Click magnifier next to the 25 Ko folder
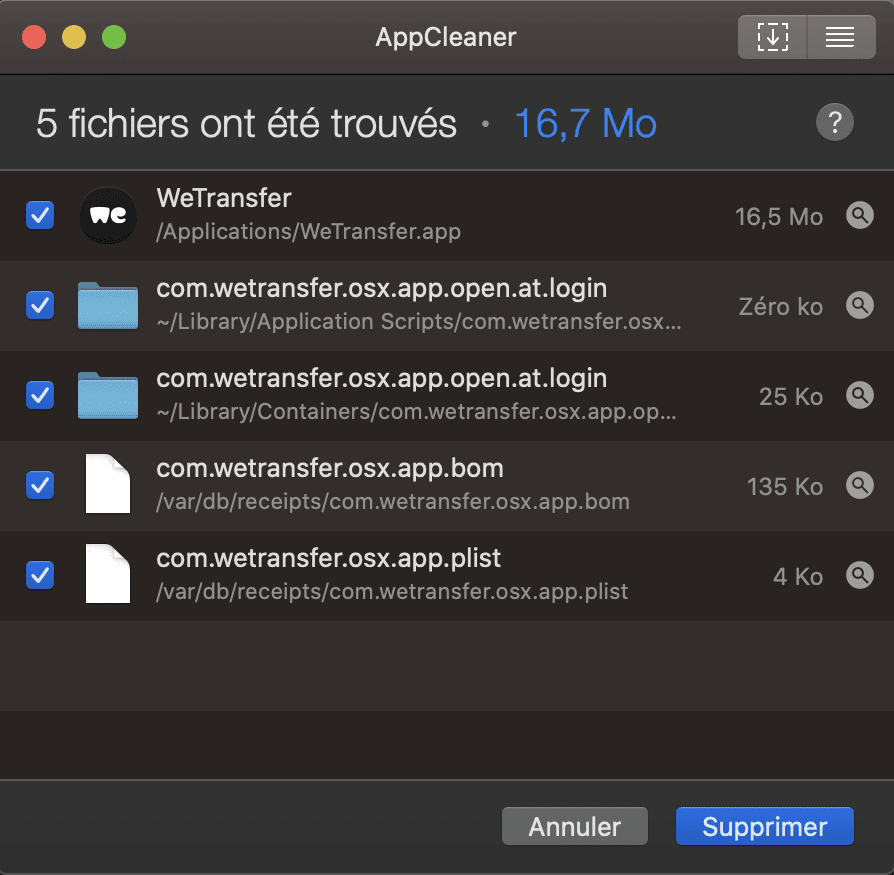Viewport: 894px width, 875px height. click(860, 396)
